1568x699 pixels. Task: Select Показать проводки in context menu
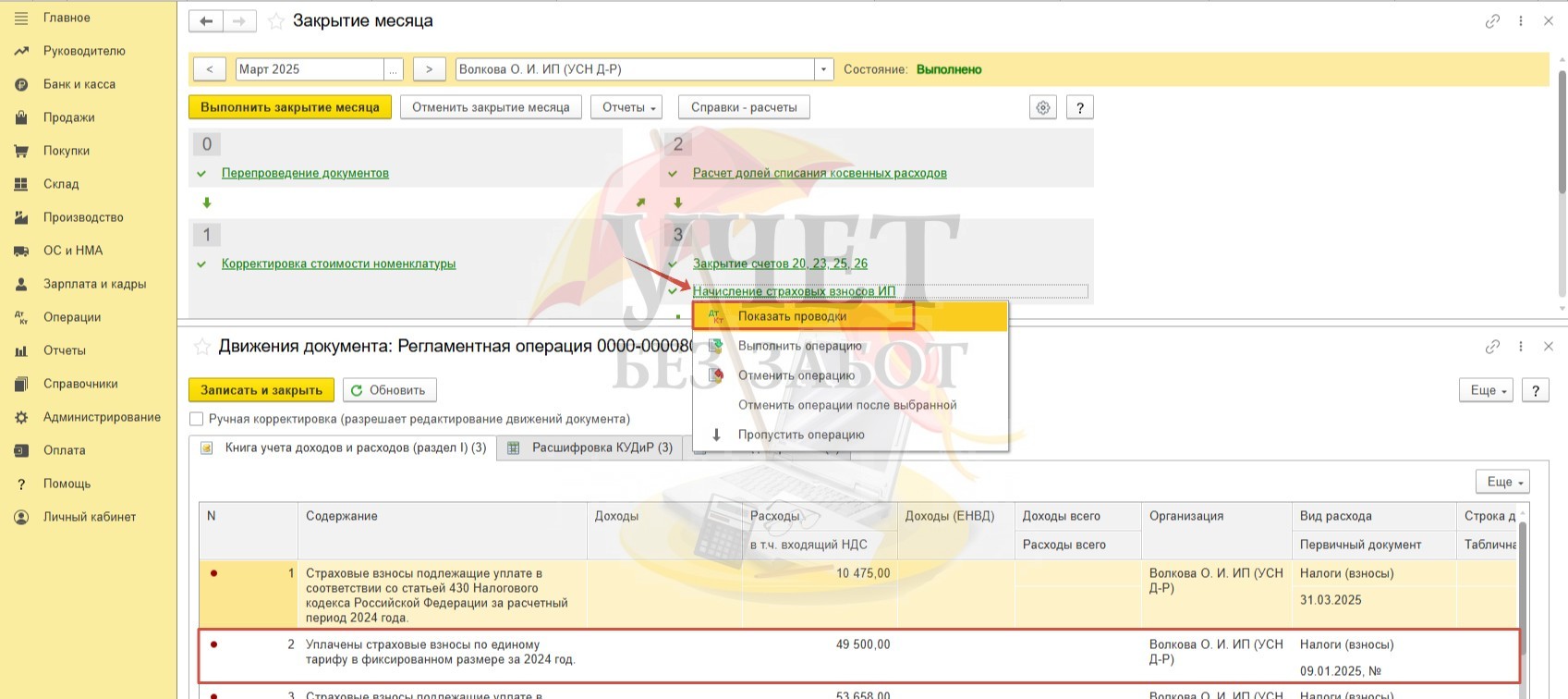[792, 316]
